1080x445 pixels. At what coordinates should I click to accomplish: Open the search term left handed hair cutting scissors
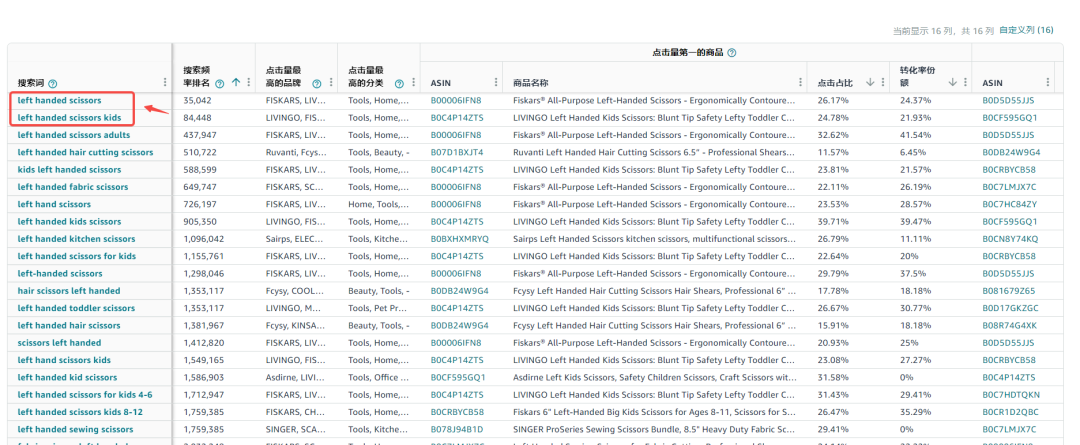pyautogui.click(x=85, y=152)
